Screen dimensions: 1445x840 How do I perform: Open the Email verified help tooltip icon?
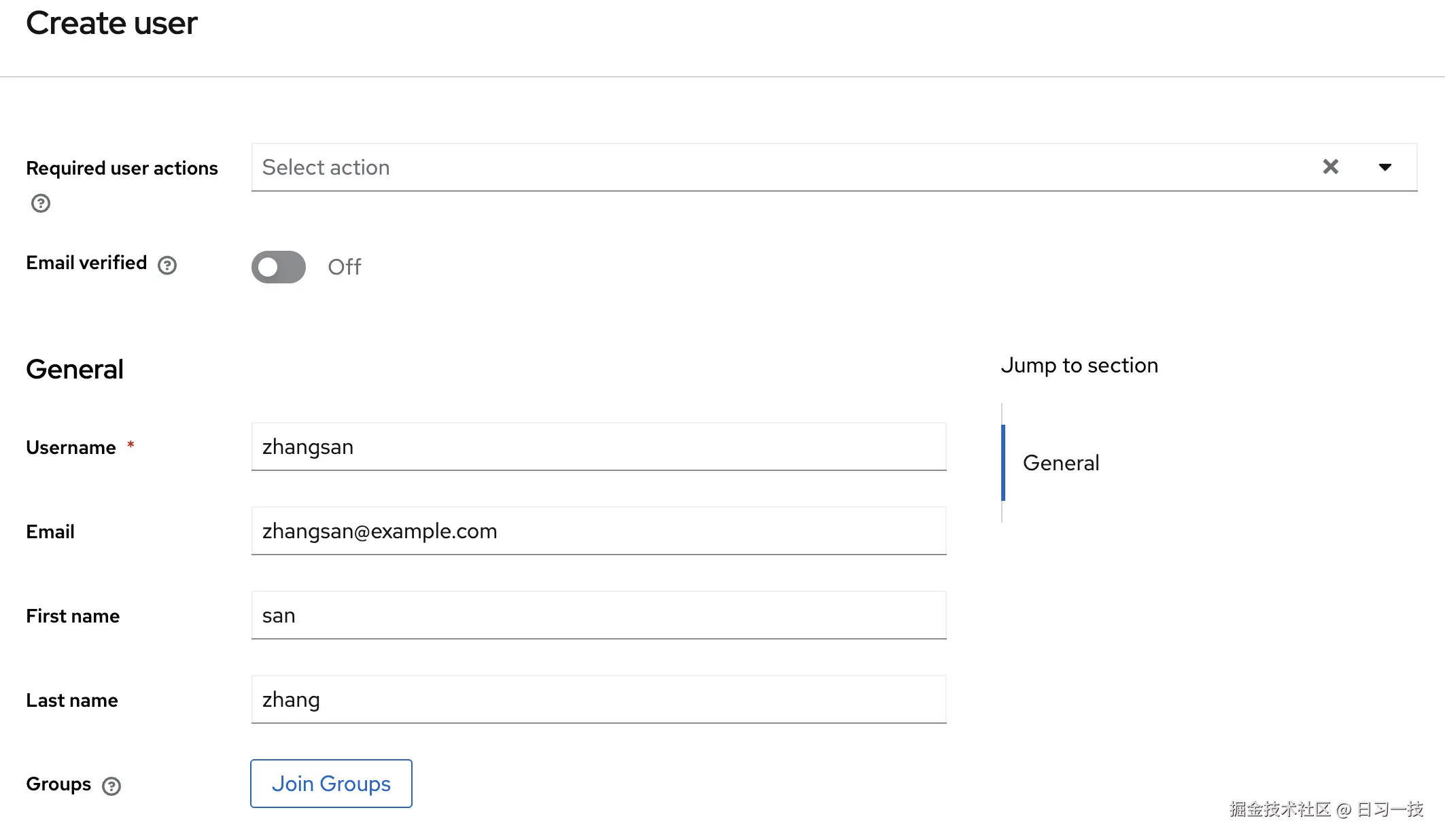167,265
